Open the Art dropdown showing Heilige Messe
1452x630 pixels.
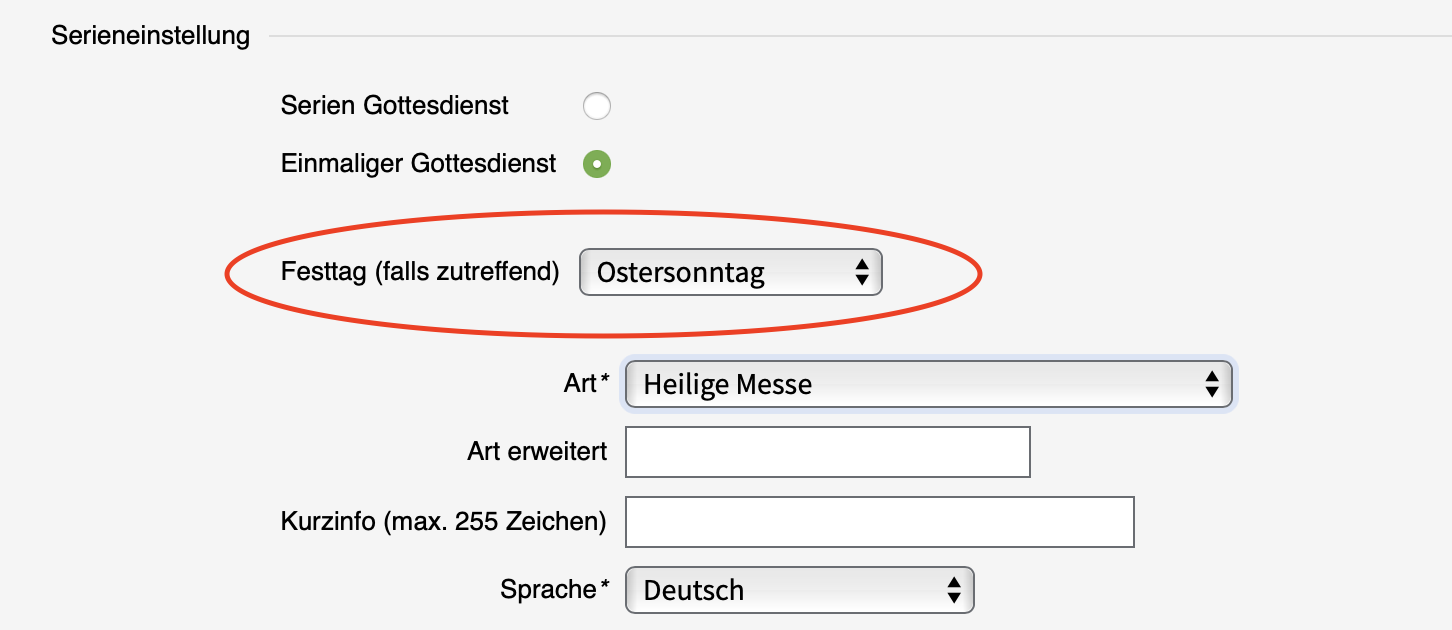tap(927, 384)
